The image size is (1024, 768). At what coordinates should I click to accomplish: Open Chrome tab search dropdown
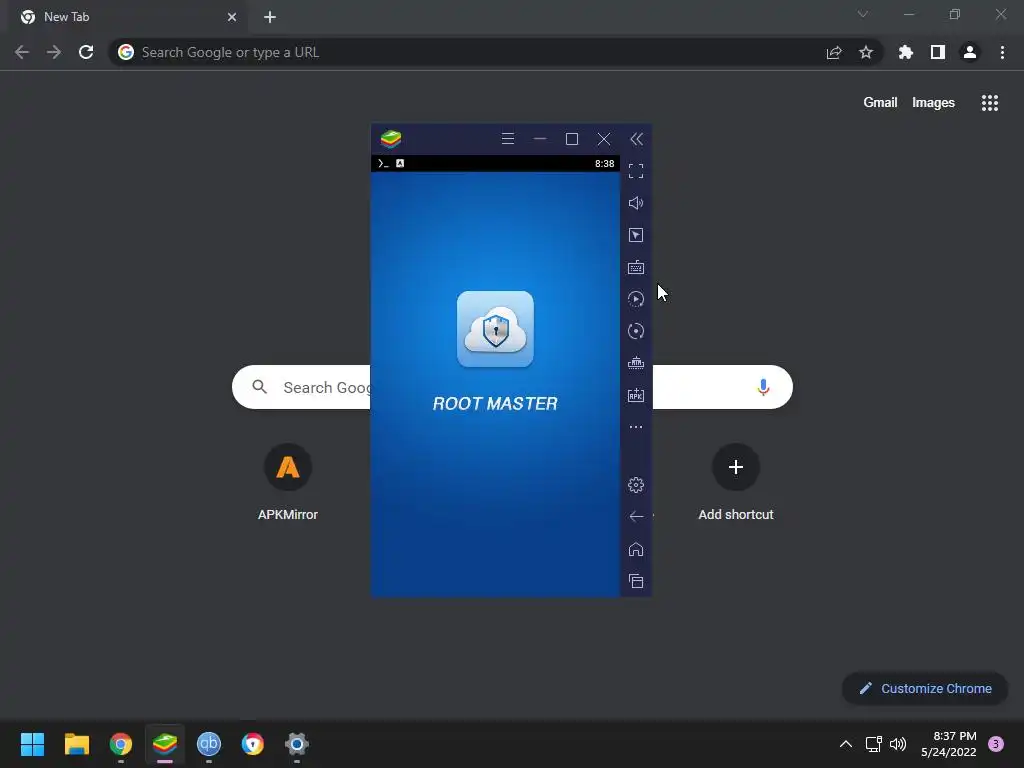(x=862, y=14)
